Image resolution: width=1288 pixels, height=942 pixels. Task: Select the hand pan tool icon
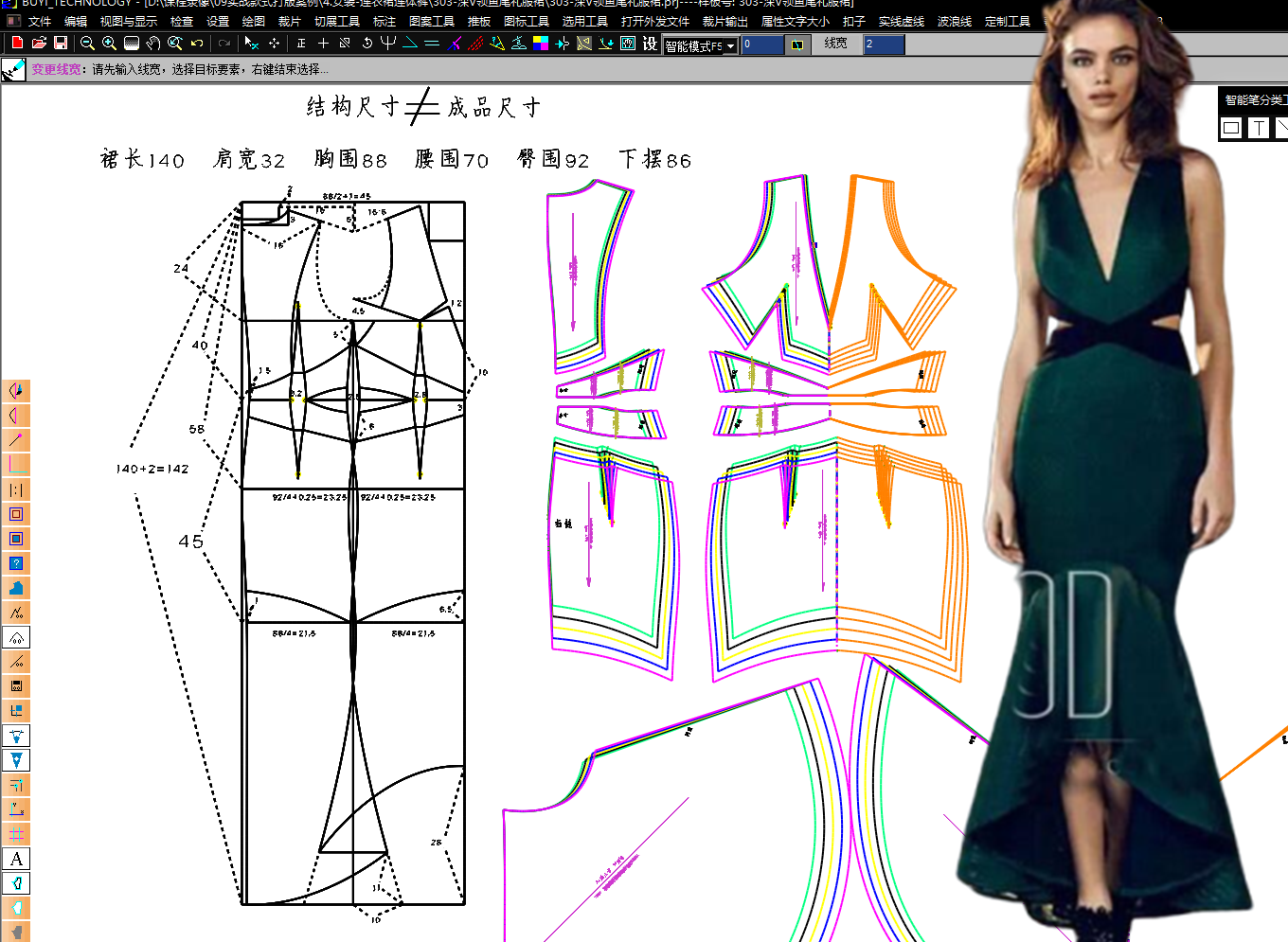[153, 44]
